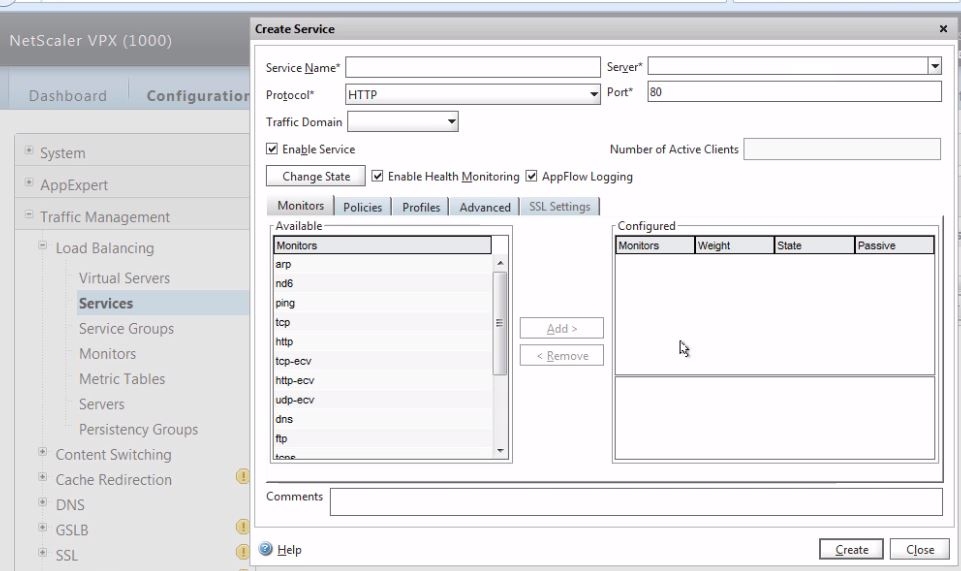Switch to the Monitors tab

300,206
